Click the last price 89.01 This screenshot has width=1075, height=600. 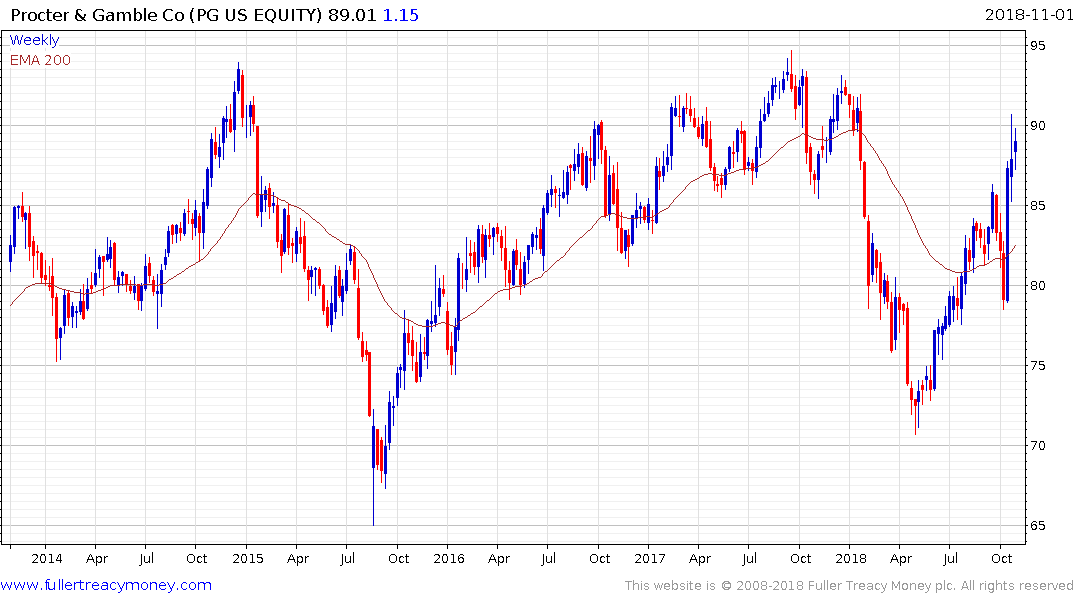pos(352,15)
